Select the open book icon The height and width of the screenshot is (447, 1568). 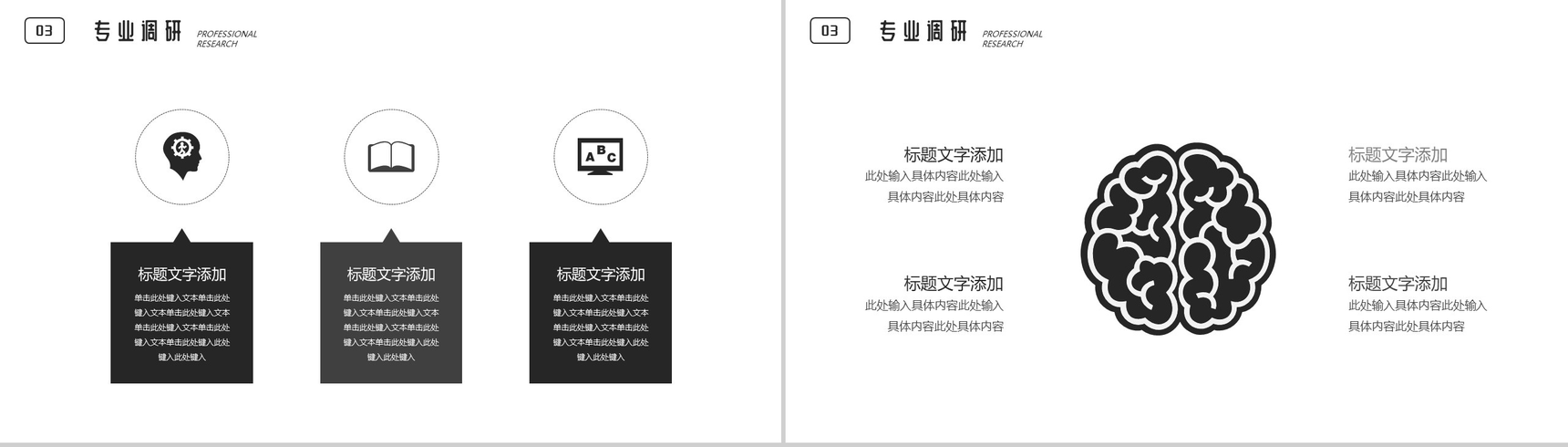(x=391, y=157)
